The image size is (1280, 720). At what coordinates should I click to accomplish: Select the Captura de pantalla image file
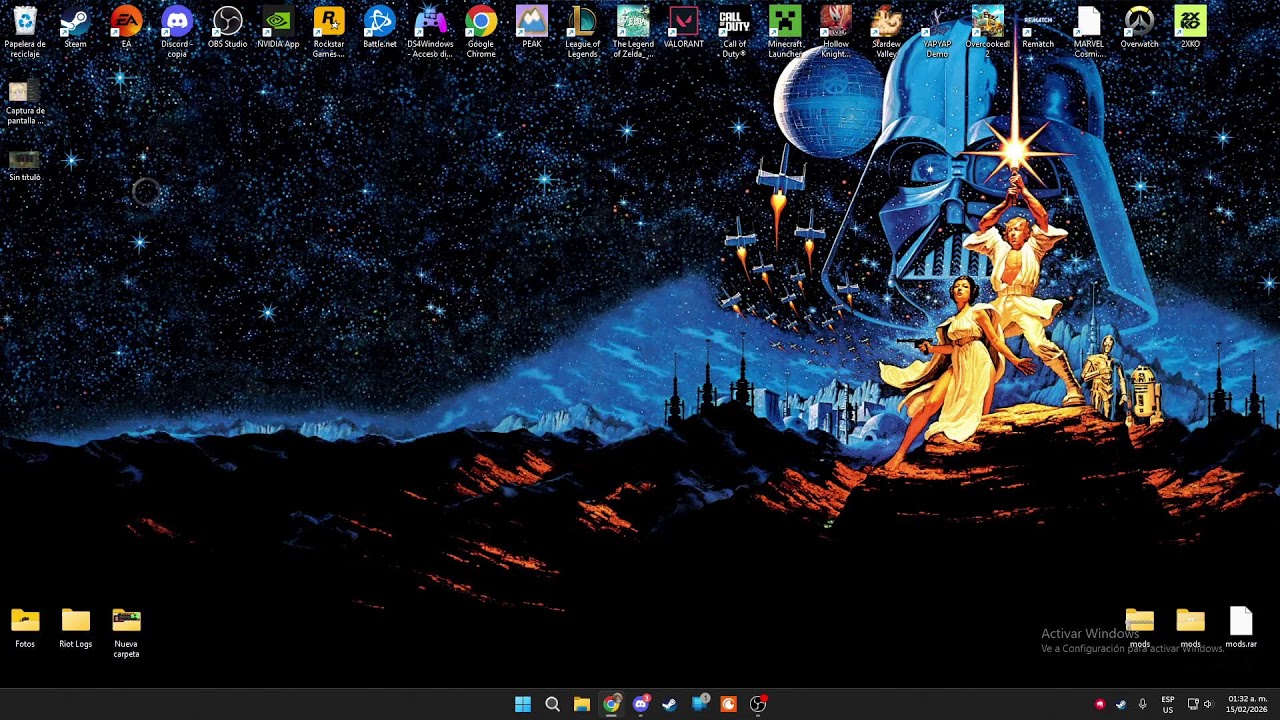(25, 104)
